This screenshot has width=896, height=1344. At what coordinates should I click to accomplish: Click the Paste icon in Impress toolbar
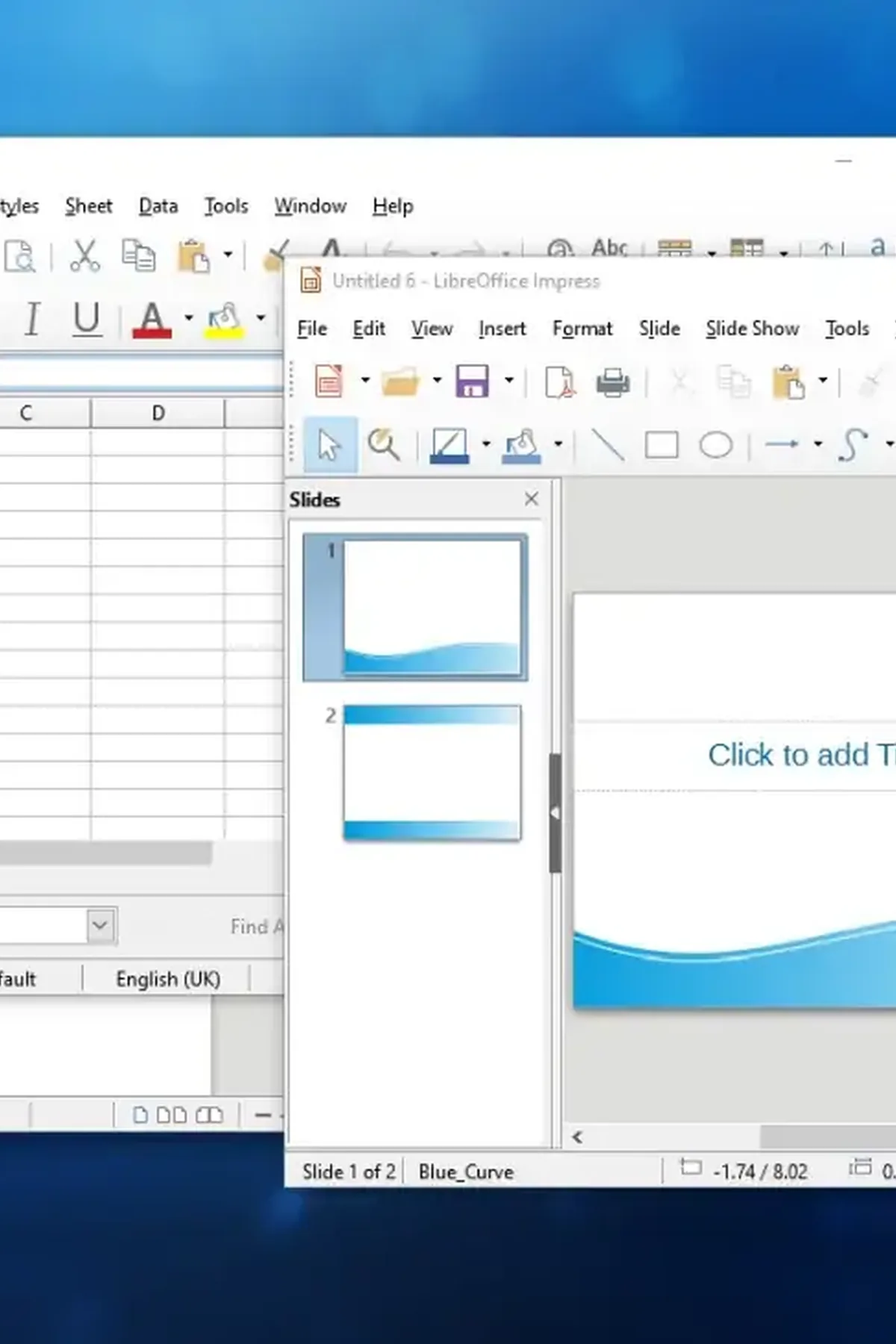[788, 382]
